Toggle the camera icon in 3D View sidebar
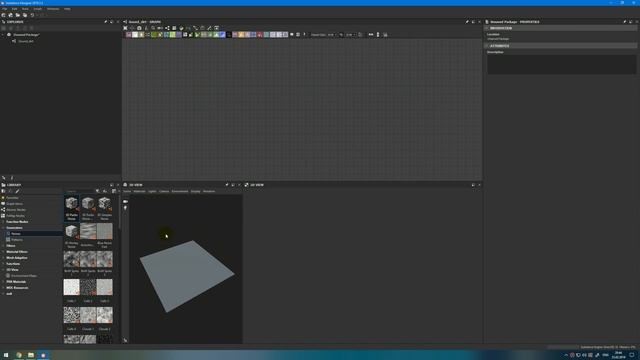 [125, 202]
